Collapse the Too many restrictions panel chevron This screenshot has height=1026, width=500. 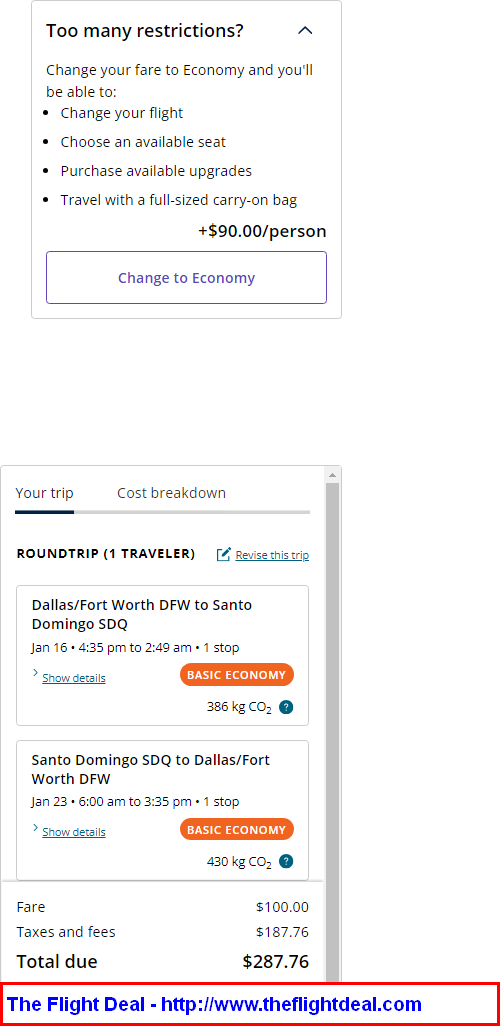(305, 31)
